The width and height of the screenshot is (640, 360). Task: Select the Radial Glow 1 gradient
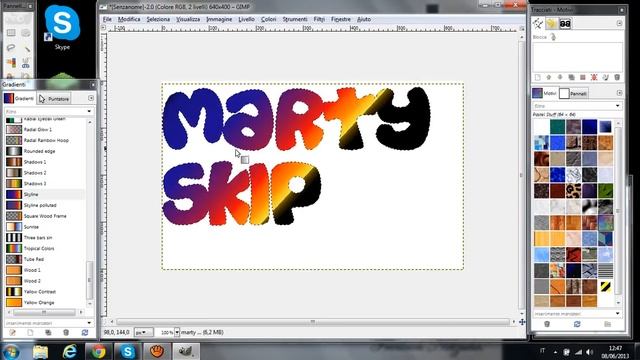45,129
